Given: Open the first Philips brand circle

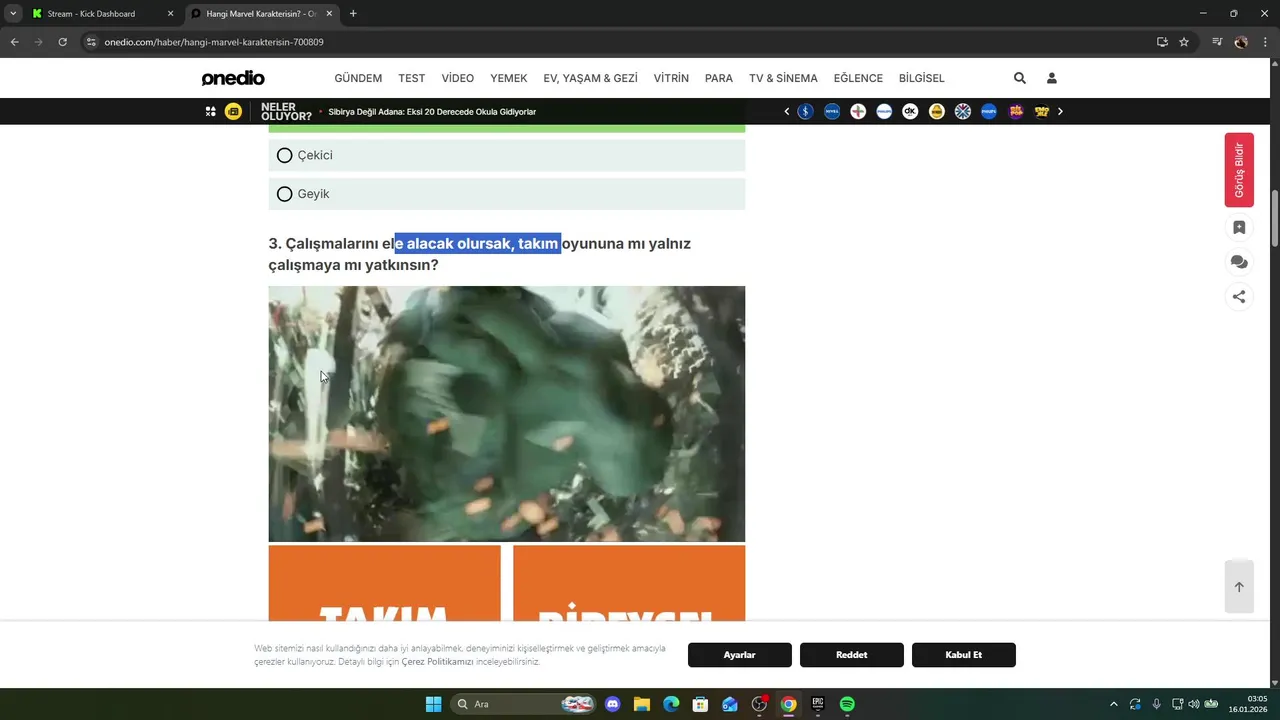Looking at the screenshot, I should (x=884, y=111).
